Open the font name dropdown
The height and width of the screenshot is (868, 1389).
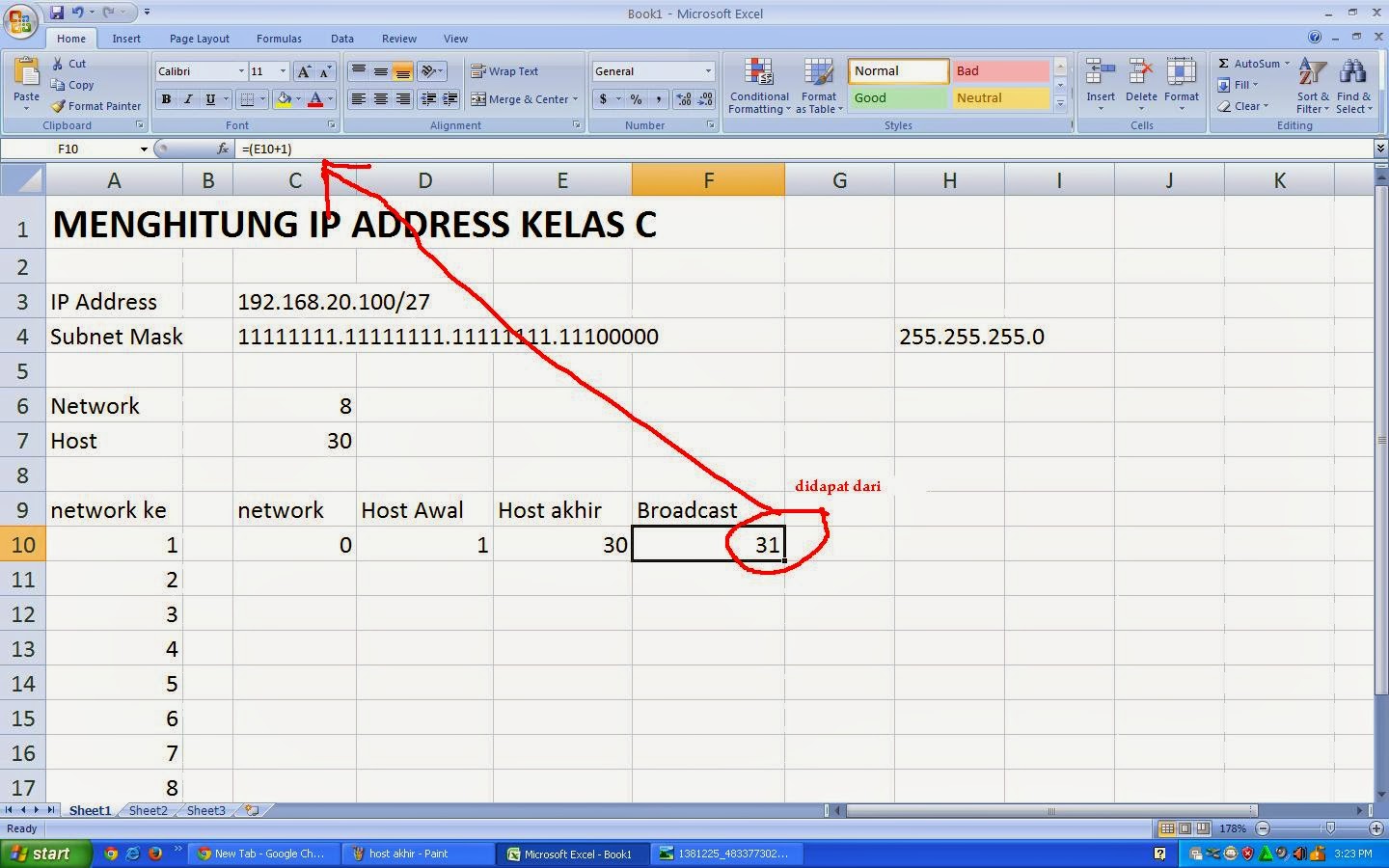[x=244, y=70]
